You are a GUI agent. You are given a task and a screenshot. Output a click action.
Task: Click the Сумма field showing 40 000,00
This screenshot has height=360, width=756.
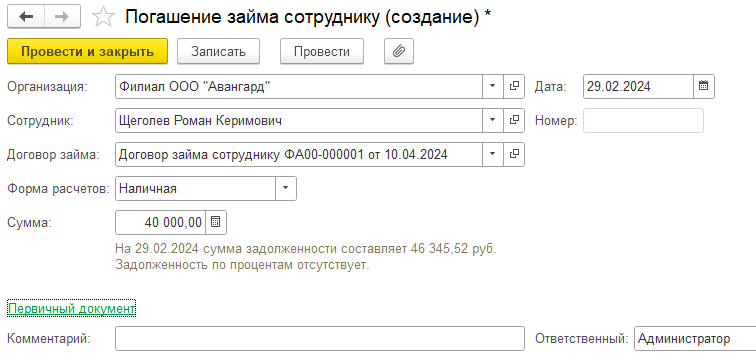pyautogui.click(x=161, y=222)
